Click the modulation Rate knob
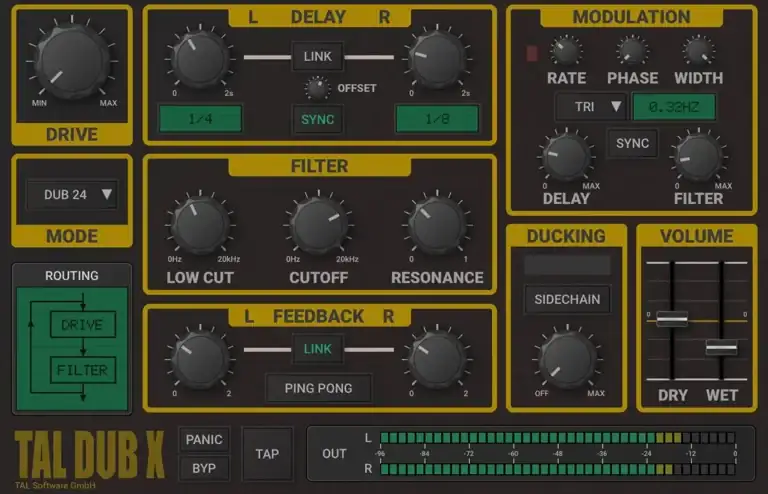 click(x=566, y=52)
